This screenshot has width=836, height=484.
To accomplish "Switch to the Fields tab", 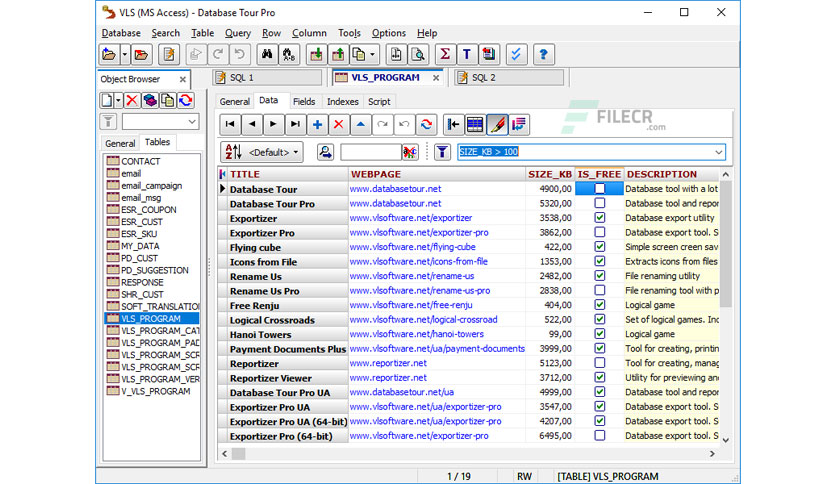I will (304, 101).
